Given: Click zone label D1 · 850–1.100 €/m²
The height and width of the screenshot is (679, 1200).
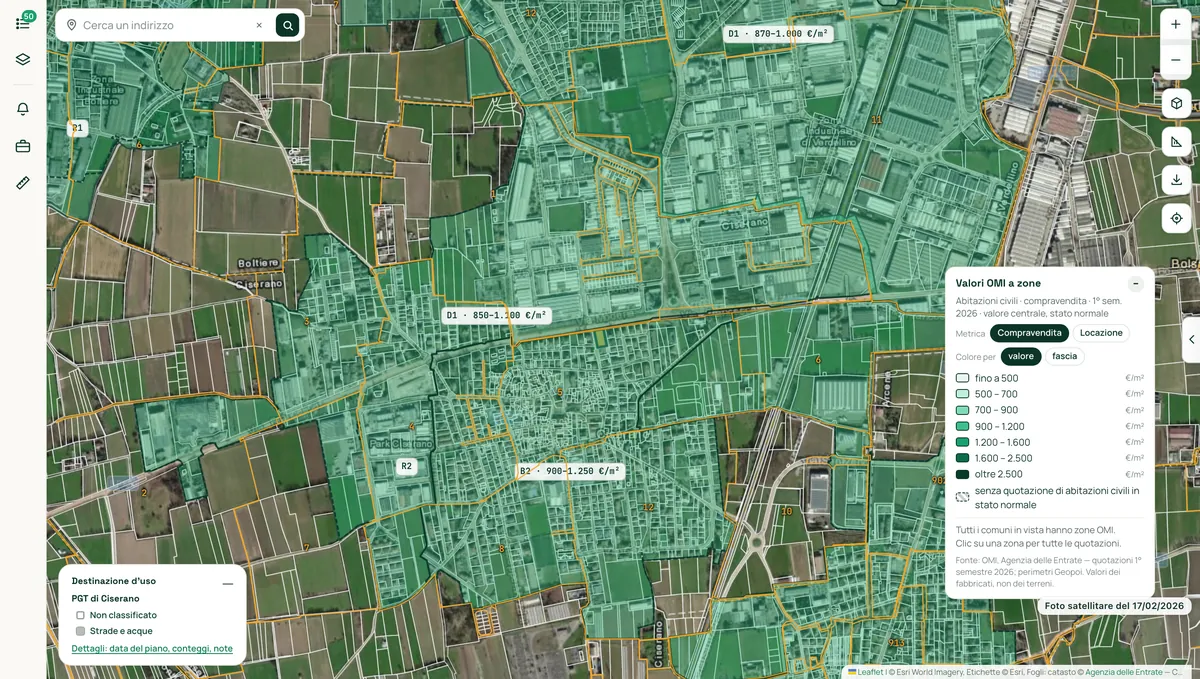Looking at the screenshot, I should tap(497, 315).
